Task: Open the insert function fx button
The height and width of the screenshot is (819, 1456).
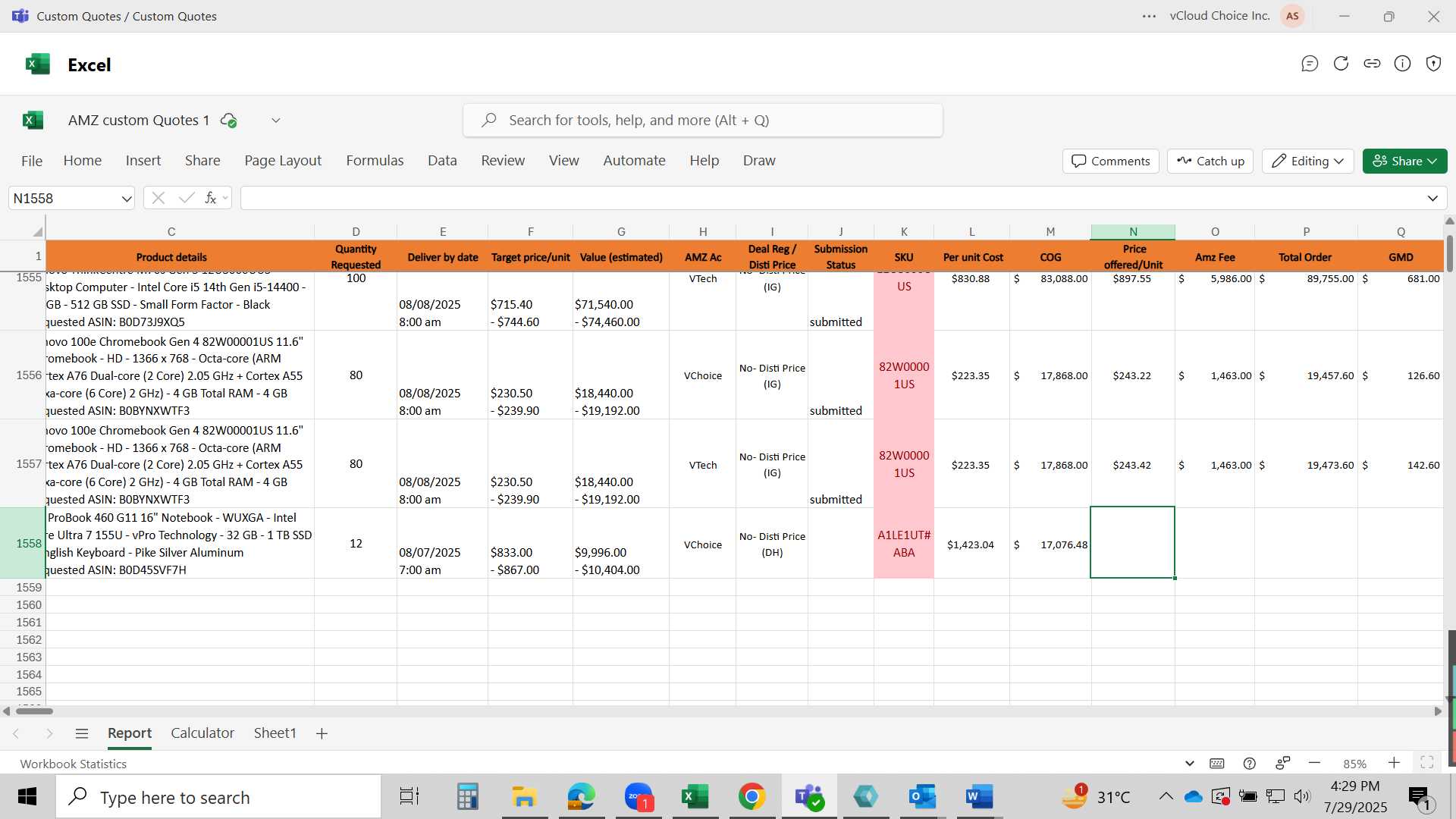Action: click(210, 198)
